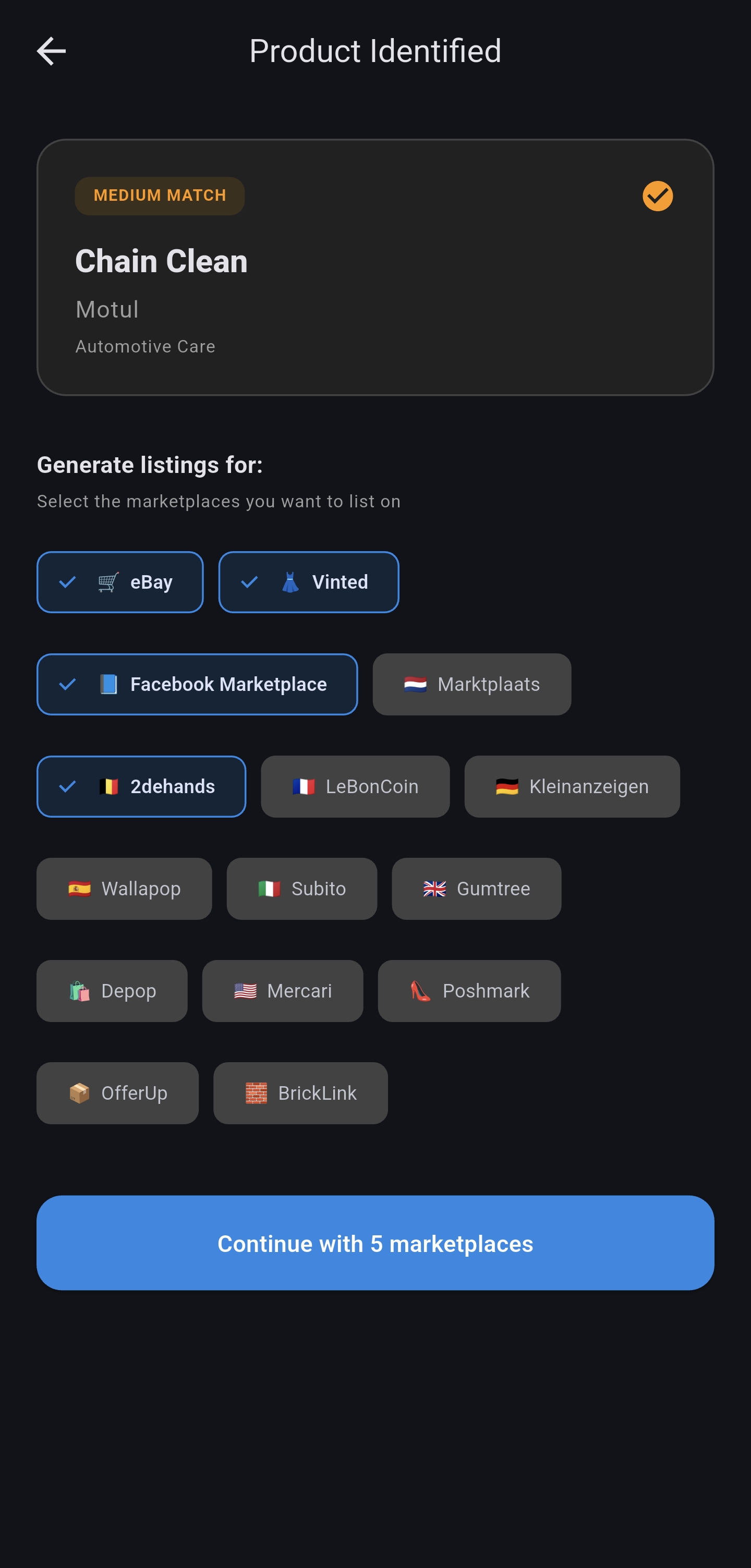Image resolution: width=751 pixels, height=1568 pixels.
Task: Enable the Mercari marketplace
Action: pos(282,991)
